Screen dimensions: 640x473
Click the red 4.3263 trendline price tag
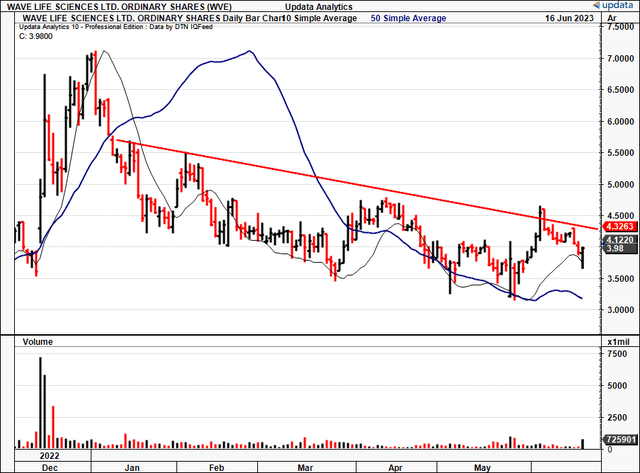(620, 226)
